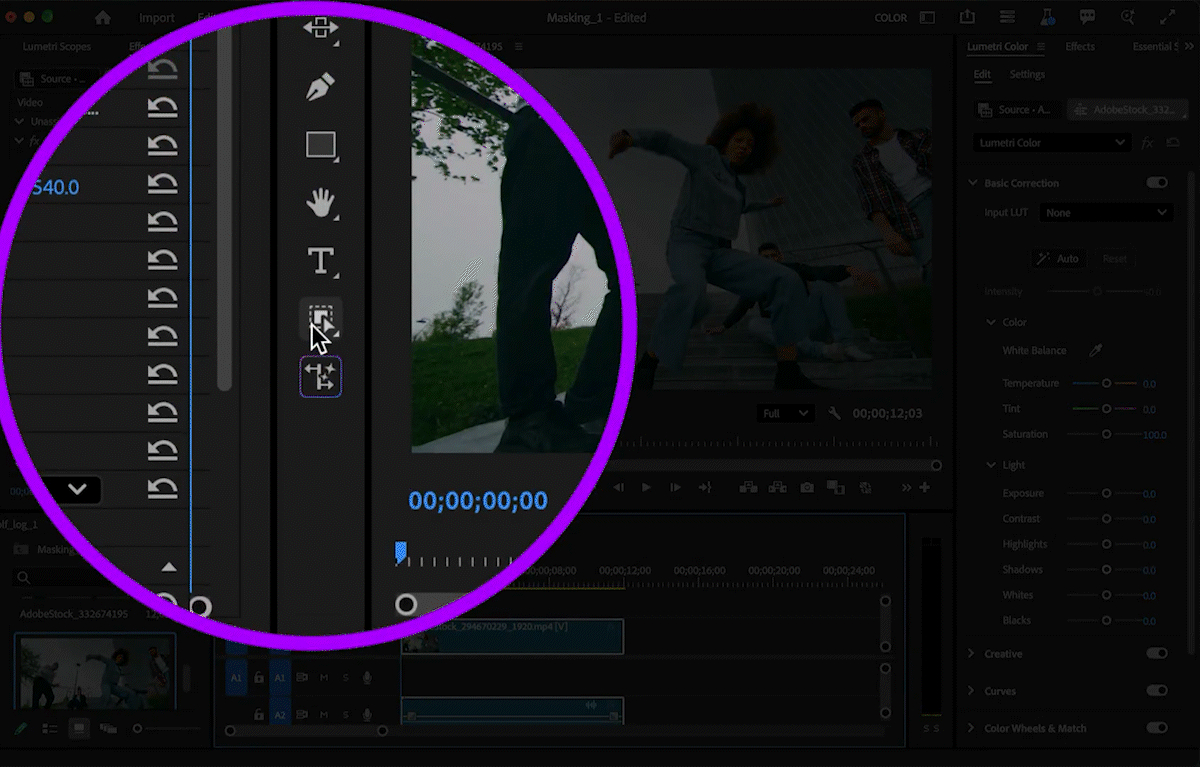Solo audio track A1
Viewport: 1200px width, 767px height.
click(346, 678)
